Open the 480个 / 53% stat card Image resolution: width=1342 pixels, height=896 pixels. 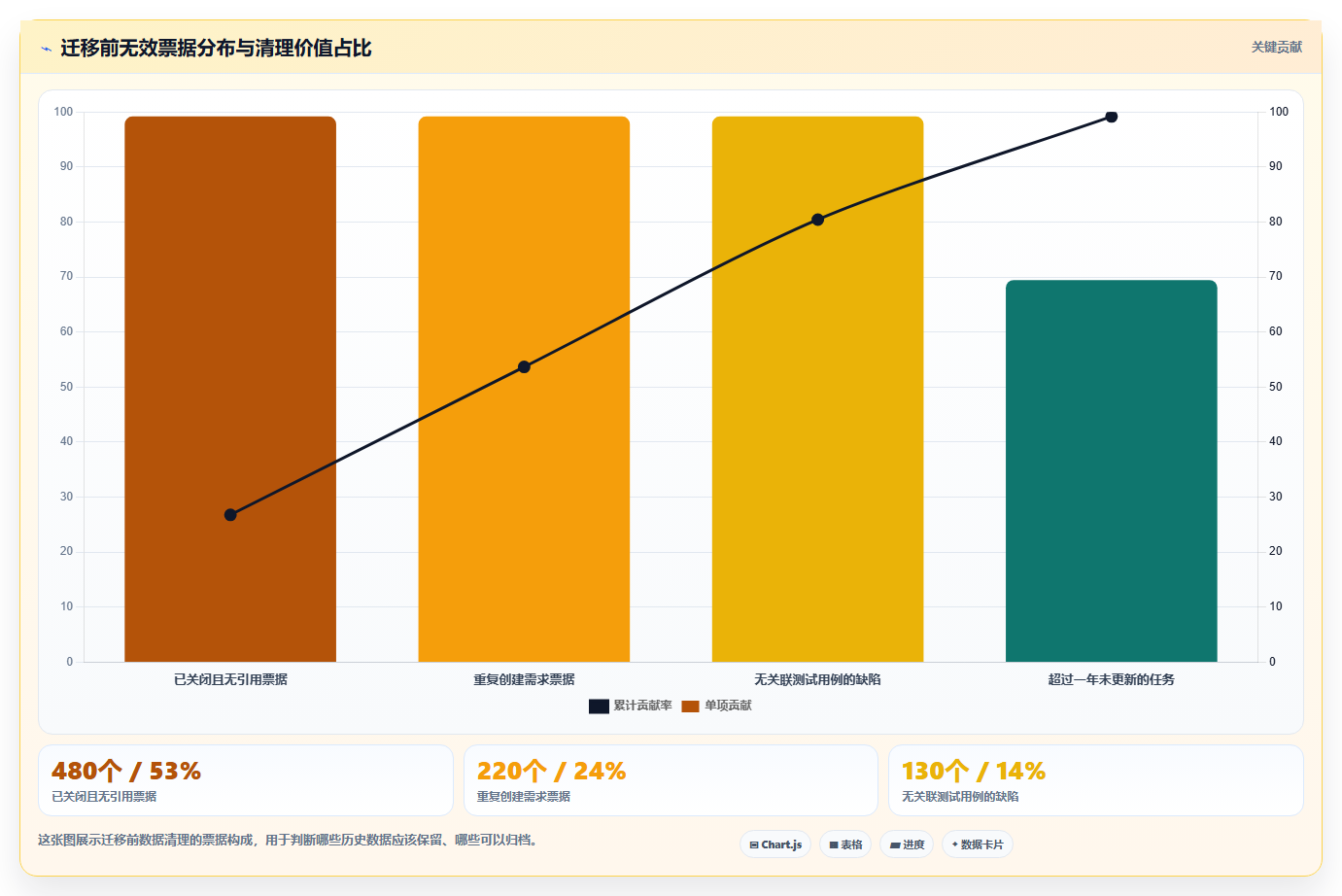[246, 780]
